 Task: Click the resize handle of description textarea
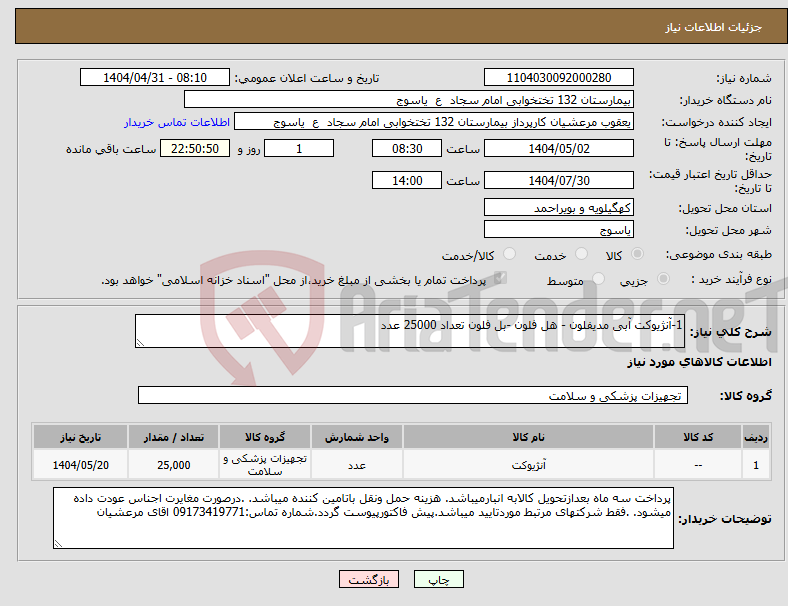point(140,343)
